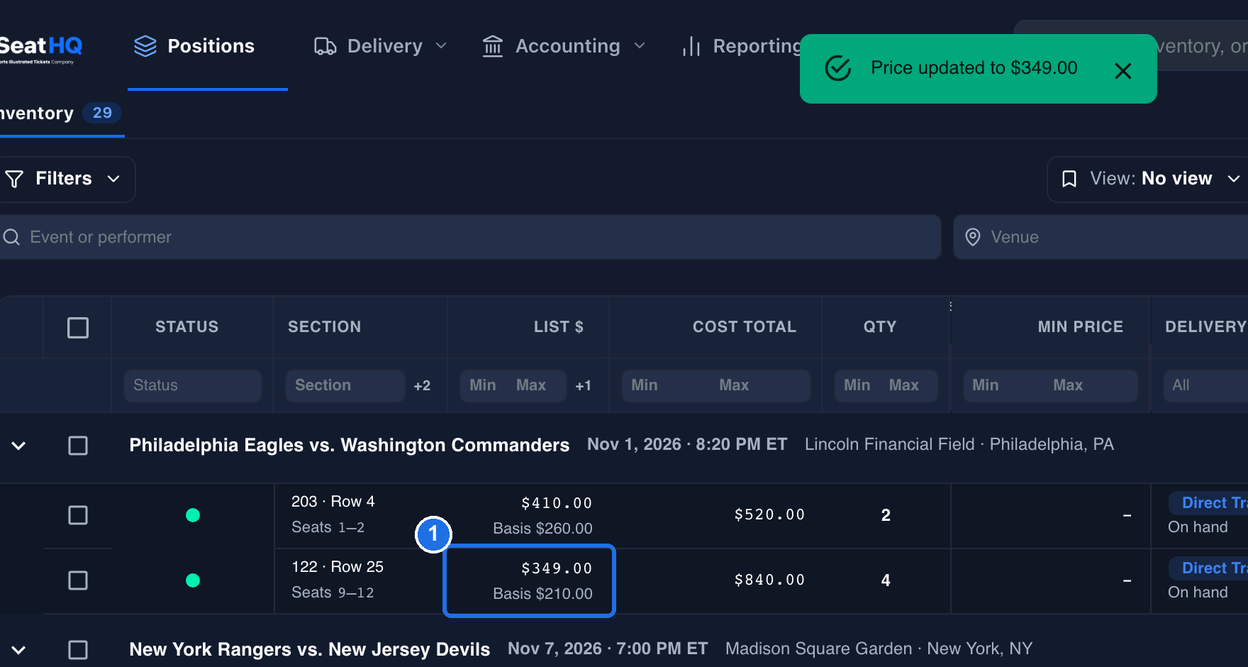
Task: Open the Accounting menu
Action: coord(563,46)
